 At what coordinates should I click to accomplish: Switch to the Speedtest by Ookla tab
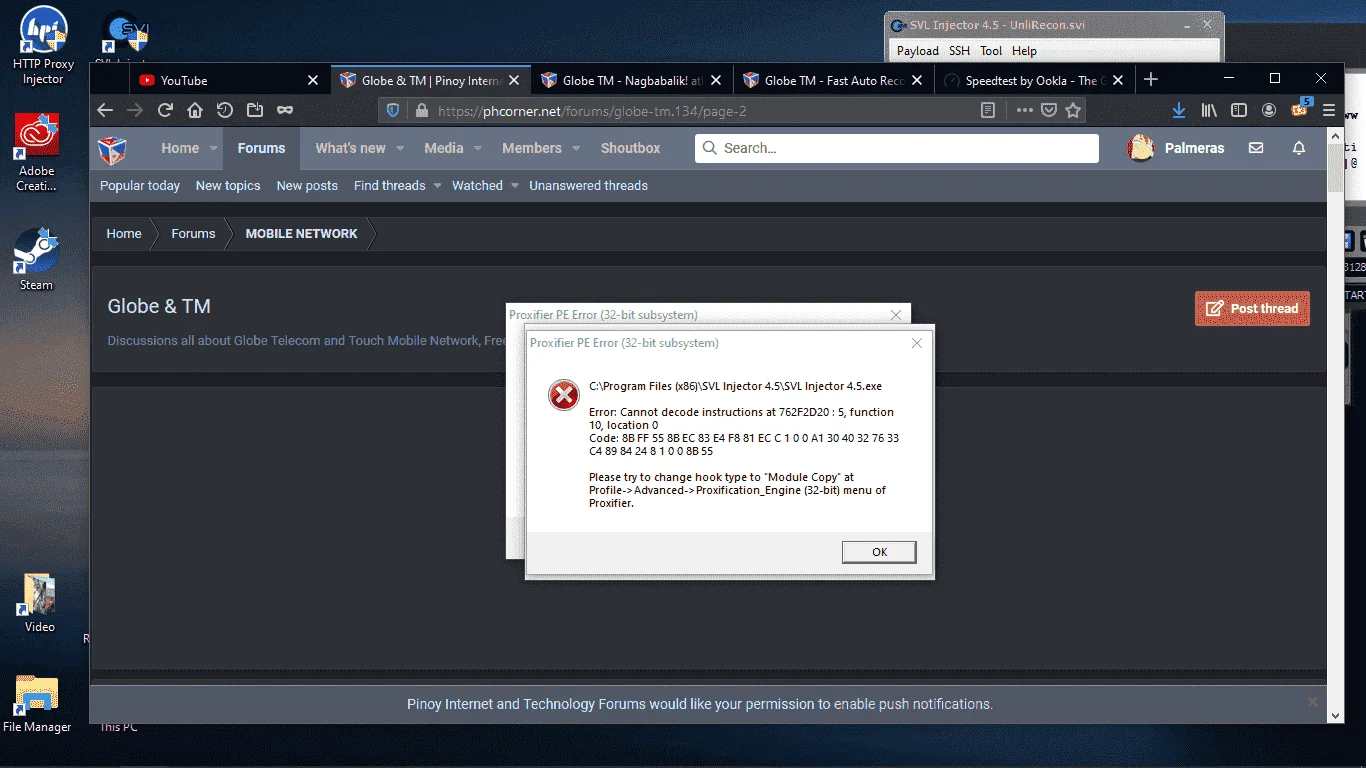[1033, 81]
